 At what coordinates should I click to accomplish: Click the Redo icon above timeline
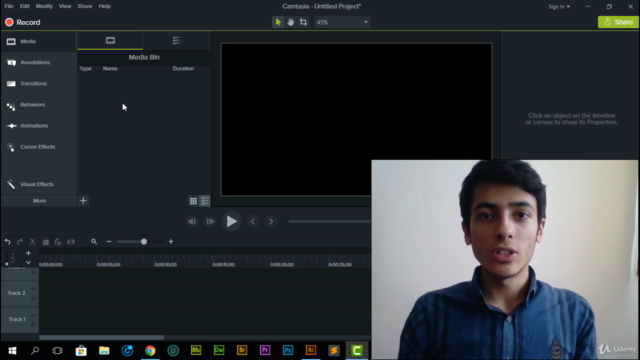[20, 242]
